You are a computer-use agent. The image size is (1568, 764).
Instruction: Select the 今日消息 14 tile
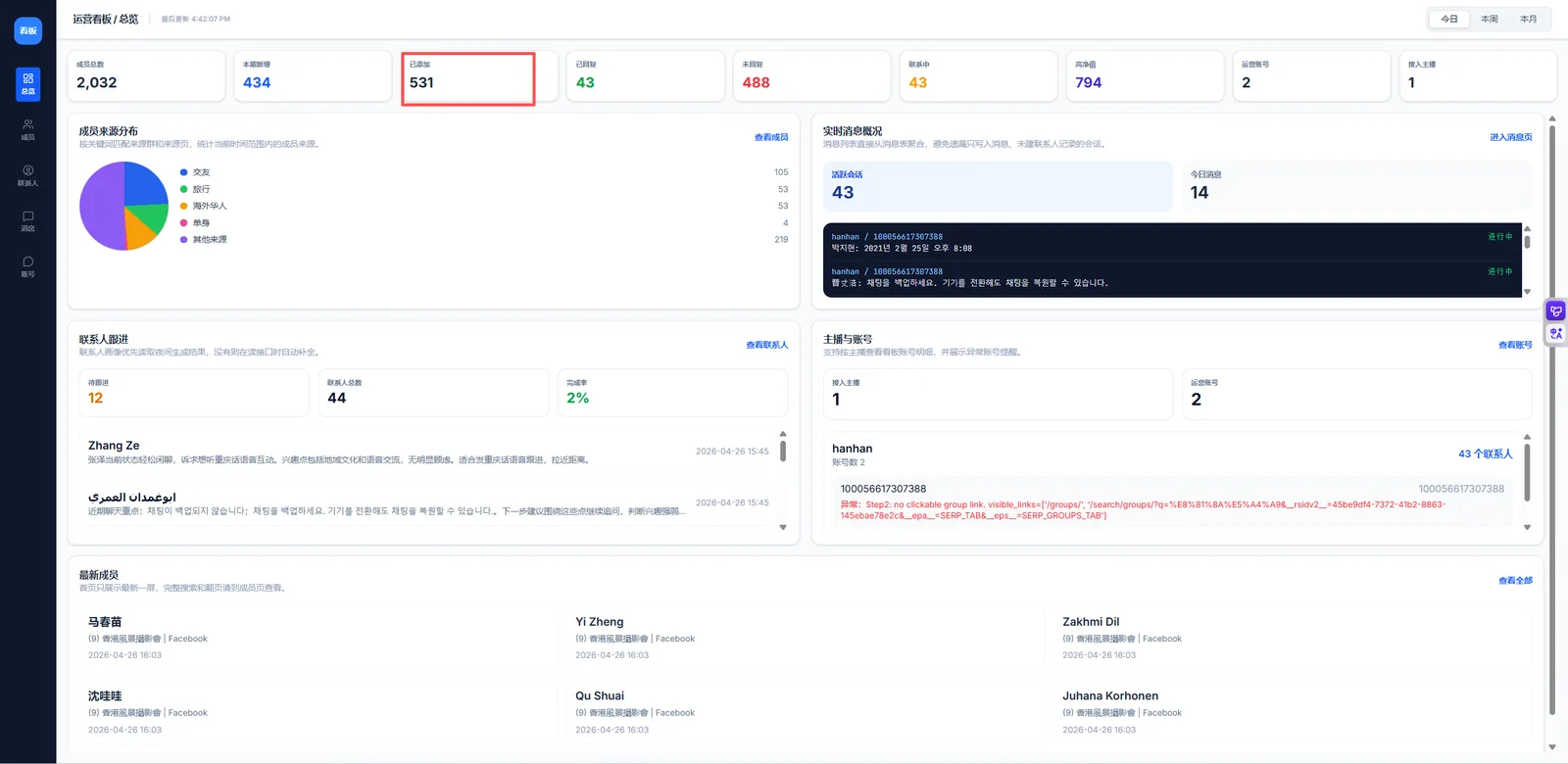click(1356, 186)
